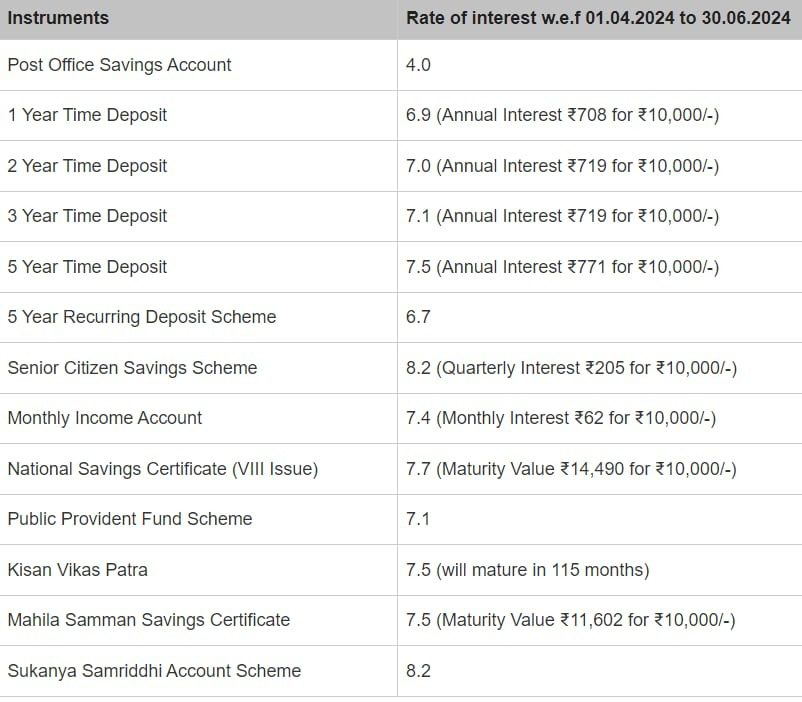Click the 3 Year Time Deposit label
This screenshot has width=802, height=702.
[x=87, y=216]
